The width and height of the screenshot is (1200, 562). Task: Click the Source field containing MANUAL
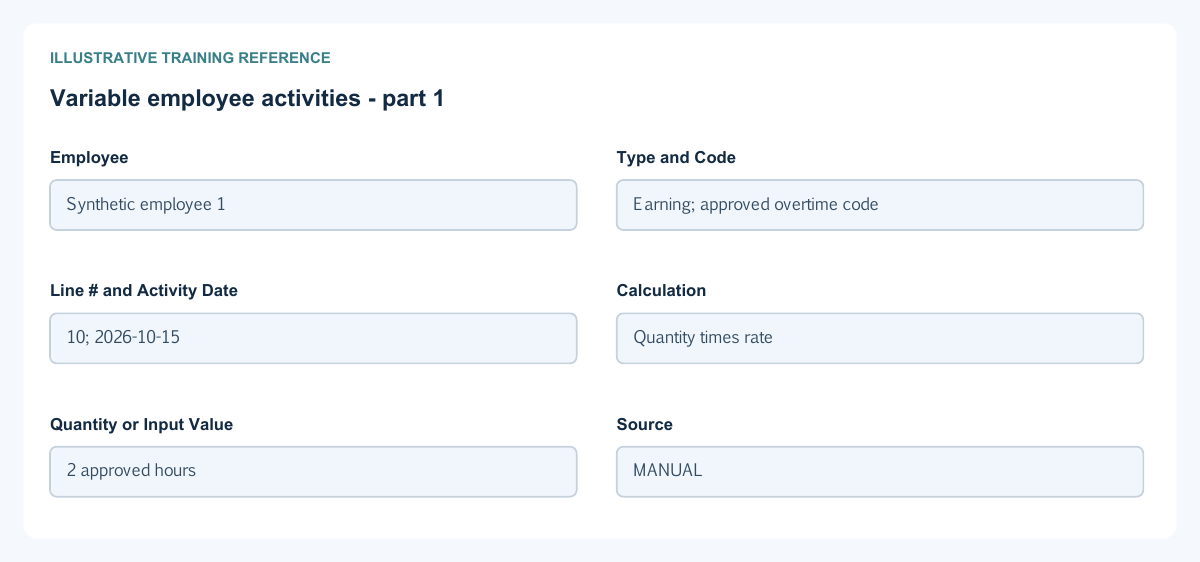(x=880, y=471)
